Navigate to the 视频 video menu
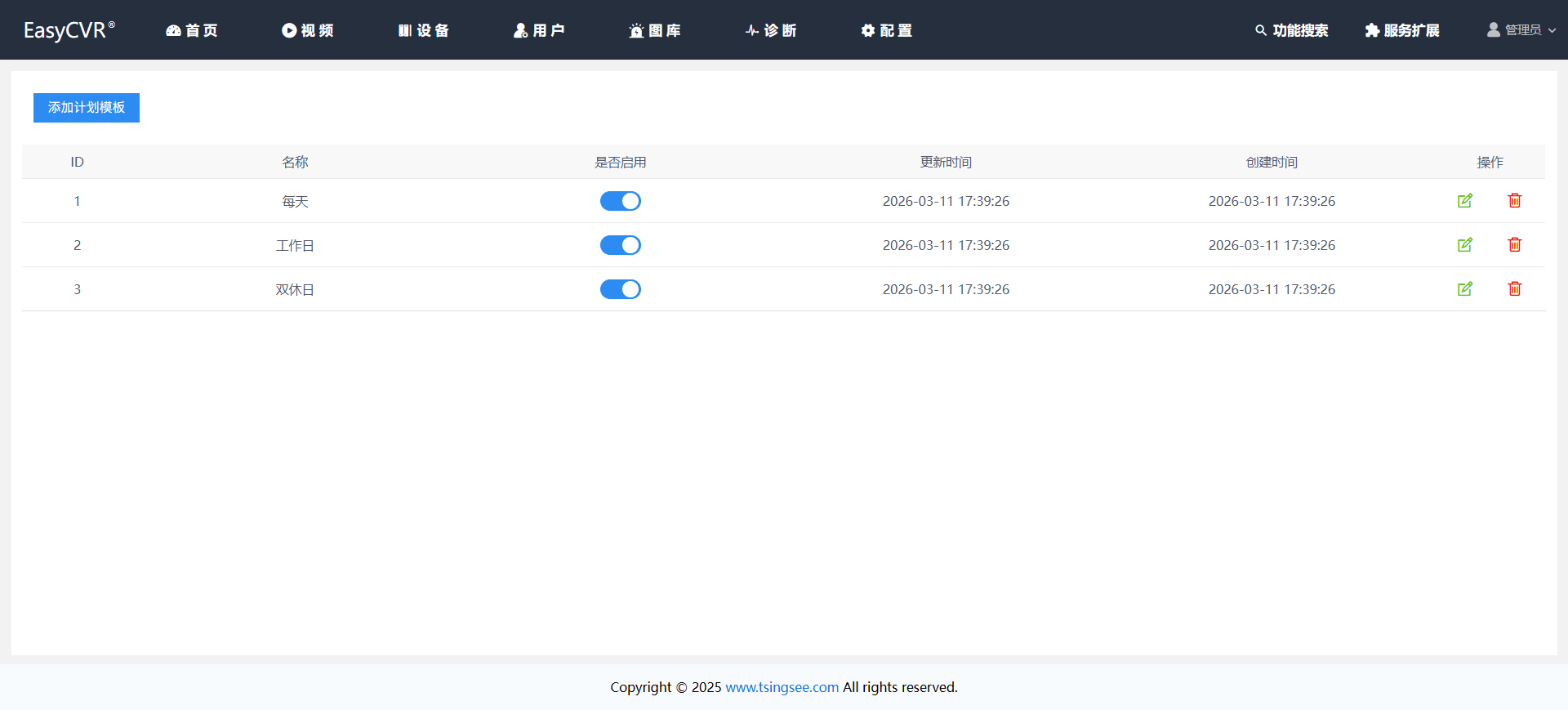 click(x=308, y=30)
